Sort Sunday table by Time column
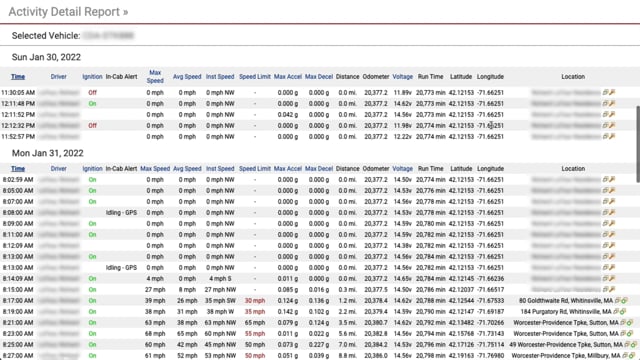 [18, 77]
